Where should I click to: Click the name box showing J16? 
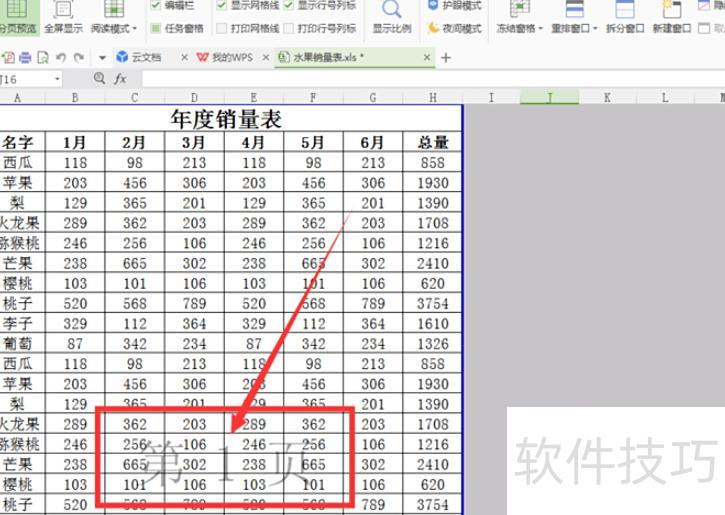[x=25, y=79]
